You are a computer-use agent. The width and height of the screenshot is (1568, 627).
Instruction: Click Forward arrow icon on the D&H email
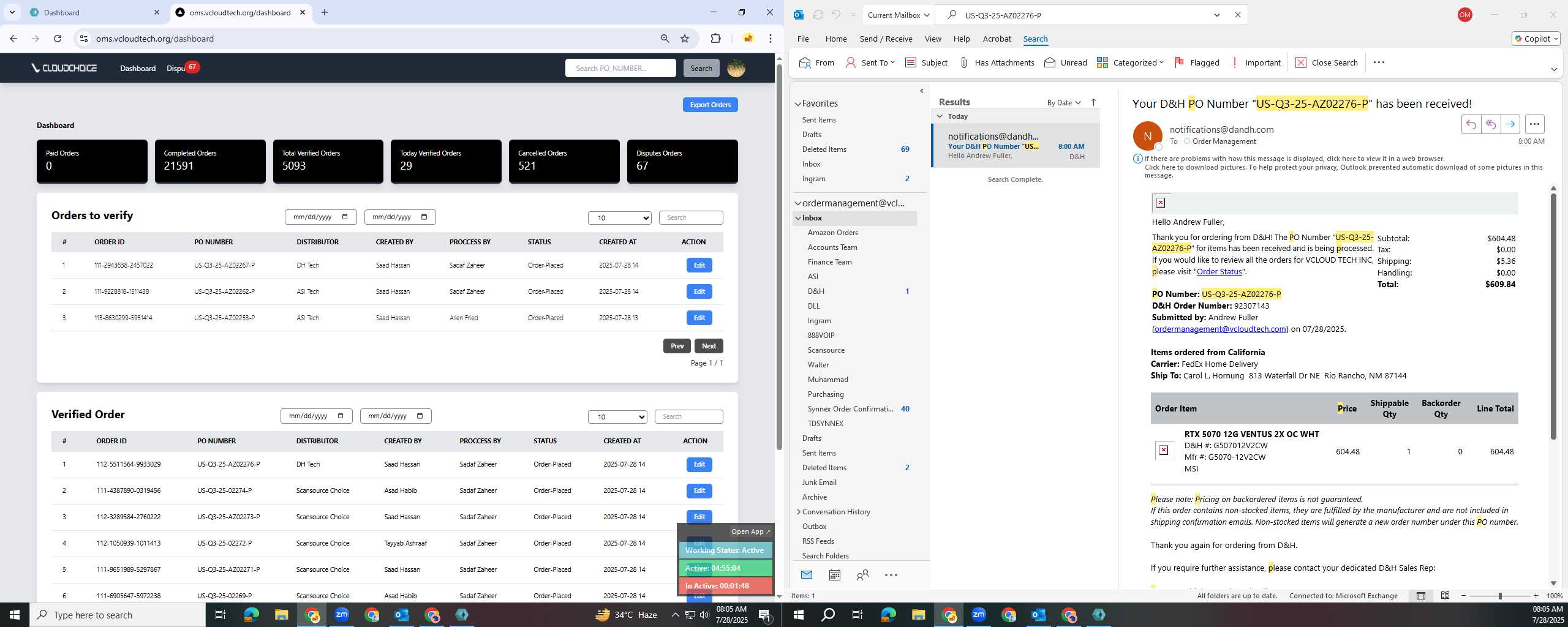[1510, 124]
